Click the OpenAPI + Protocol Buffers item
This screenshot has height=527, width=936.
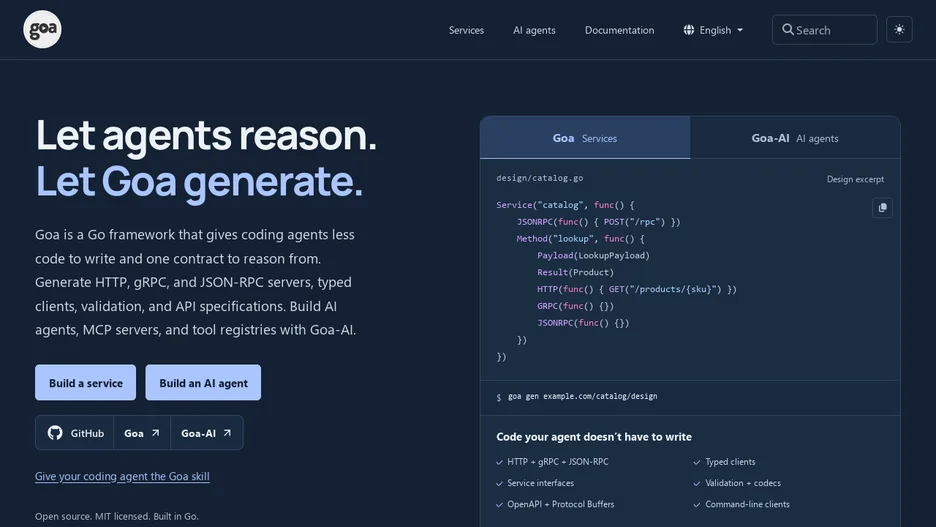click(x=561, y=504)
